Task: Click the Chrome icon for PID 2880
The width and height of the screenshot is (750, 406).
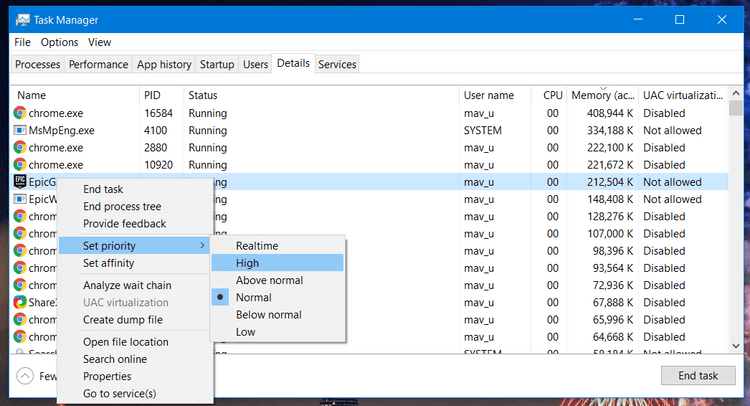Action: 20,147
